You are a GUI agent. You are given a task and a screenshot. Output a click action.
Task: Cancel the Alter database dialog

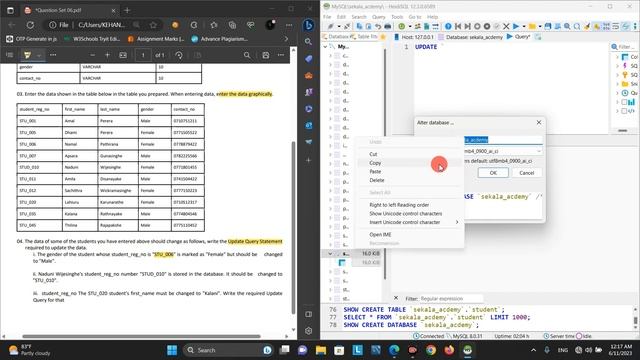coord(527,173)
